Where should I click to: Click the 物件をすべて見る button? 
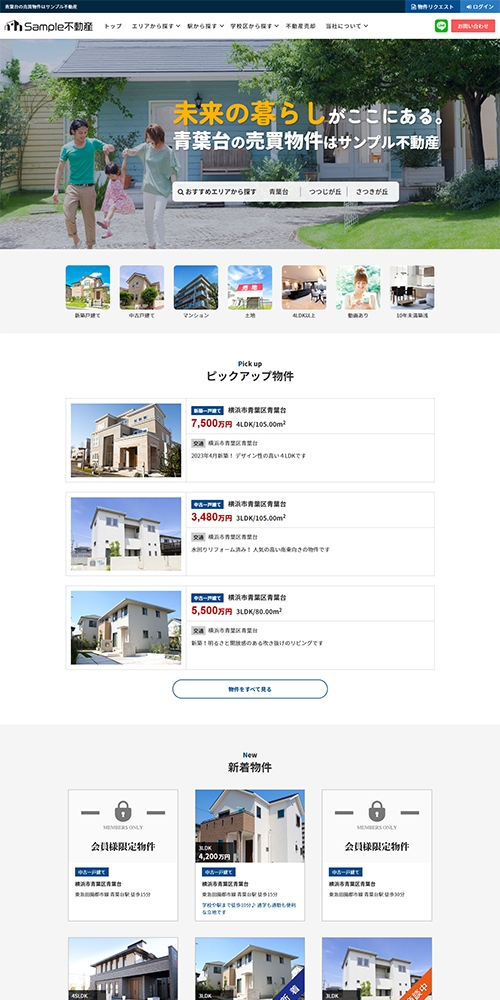click(x=250, y=689)
